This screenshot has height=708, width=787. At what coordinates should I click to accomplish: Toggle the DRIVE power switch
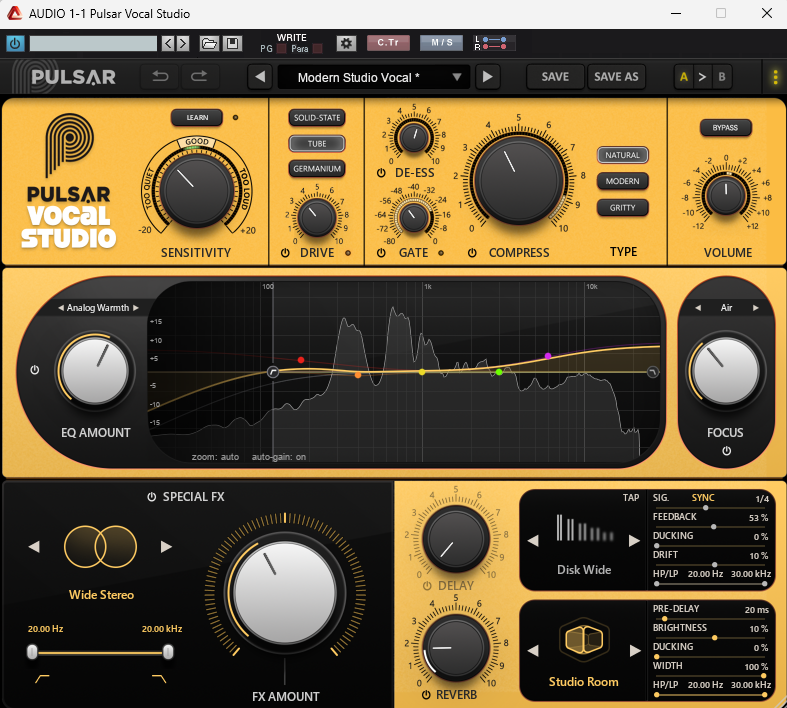point(285,253)
